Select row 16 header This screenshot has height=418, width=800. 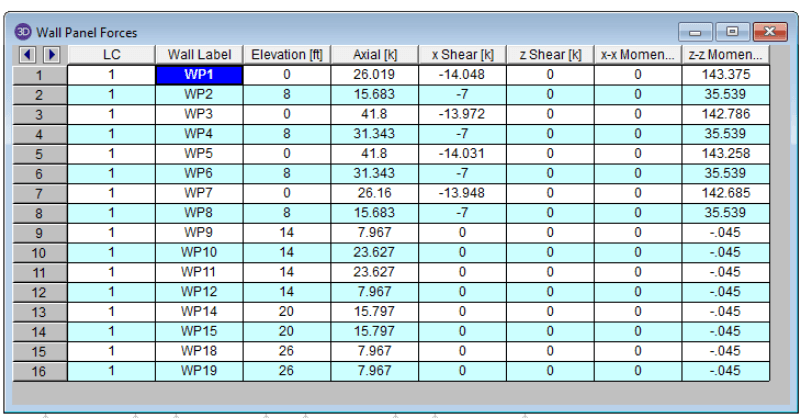pos(40,371)
